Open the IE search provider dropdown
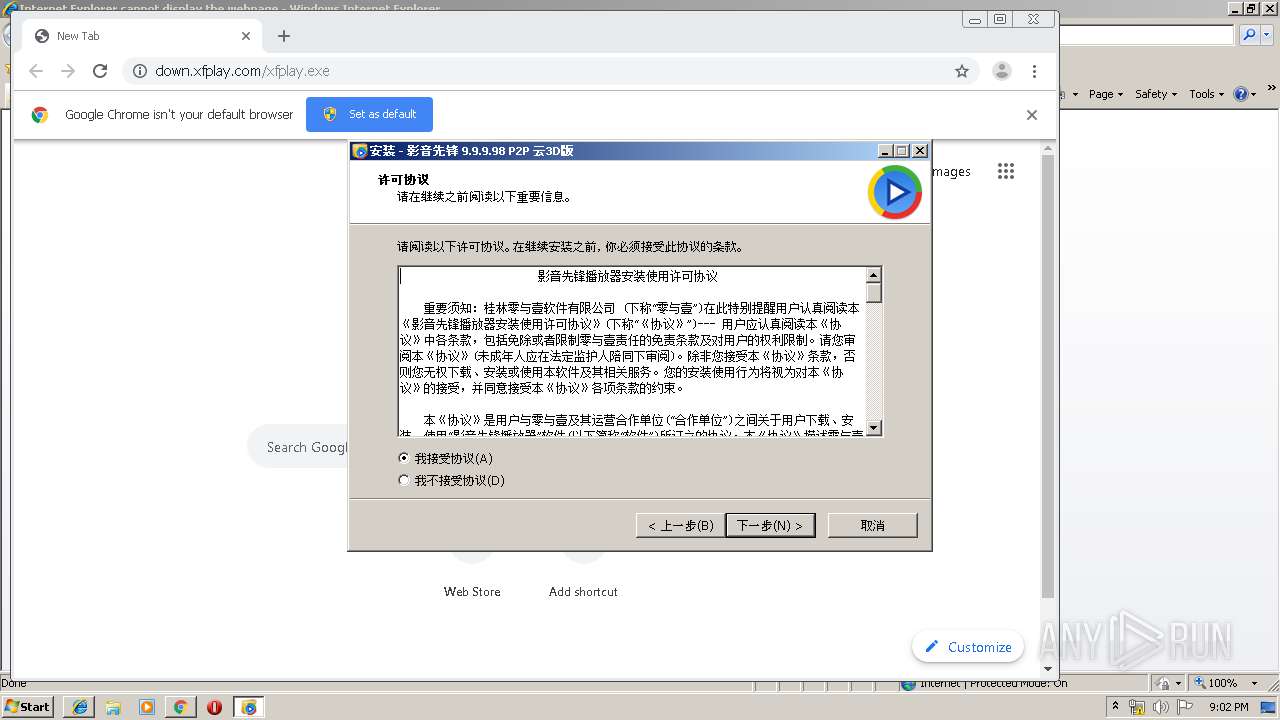The image size is (1280, 720). click(x=1266, y=35)
